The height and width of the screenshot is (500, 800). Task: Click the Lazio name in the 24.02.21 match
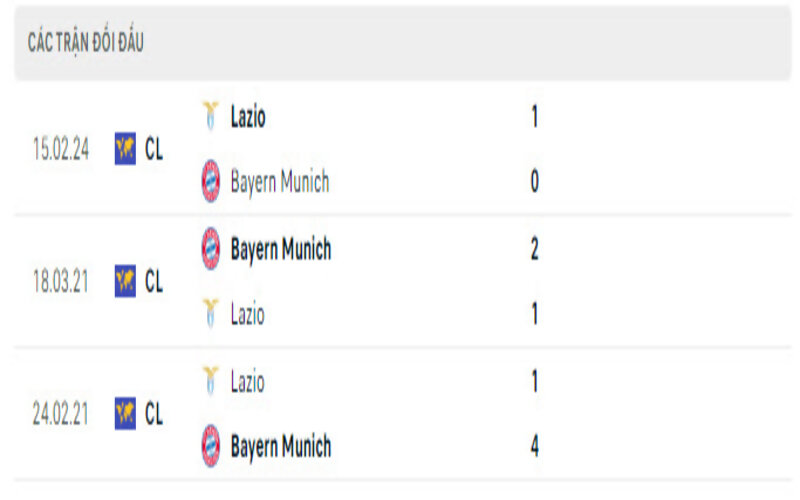(x=248, y=381)
